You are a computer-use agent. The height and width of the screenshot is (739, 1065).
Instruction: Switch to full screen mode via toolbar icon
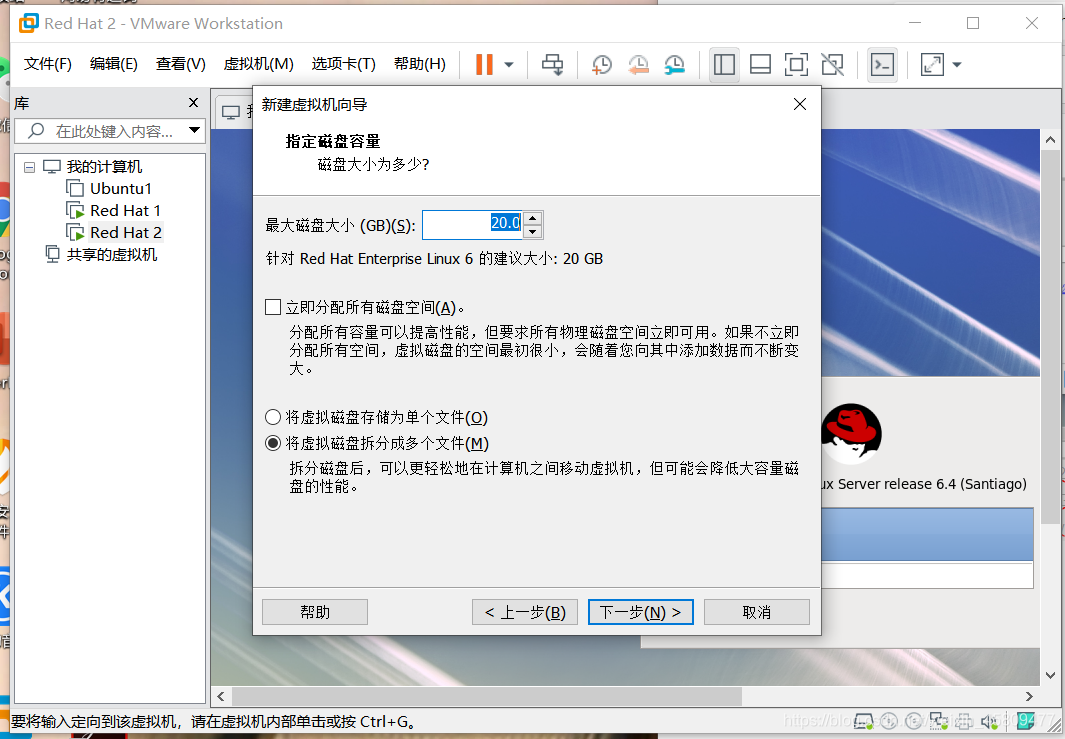[796, 65]
